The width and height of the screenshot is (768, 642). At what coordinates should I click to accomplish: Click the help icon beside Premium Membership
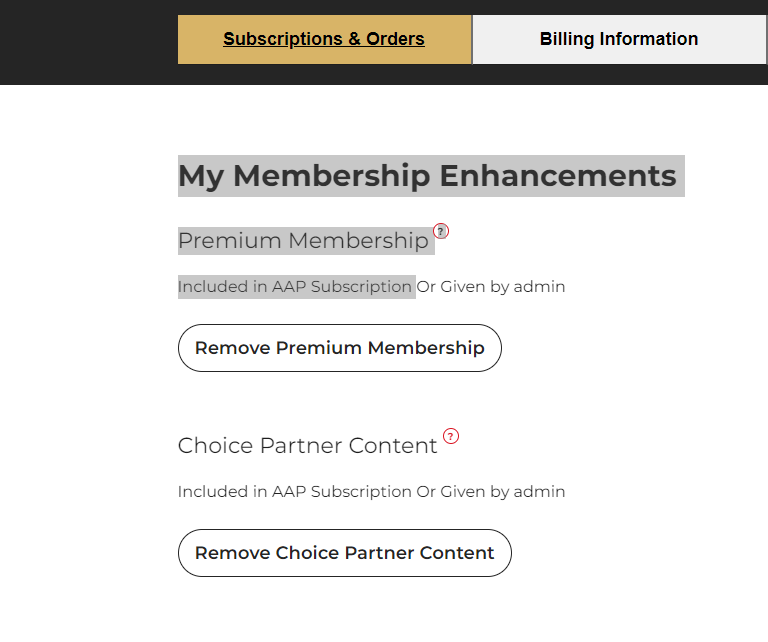click(x=441, y=231)
